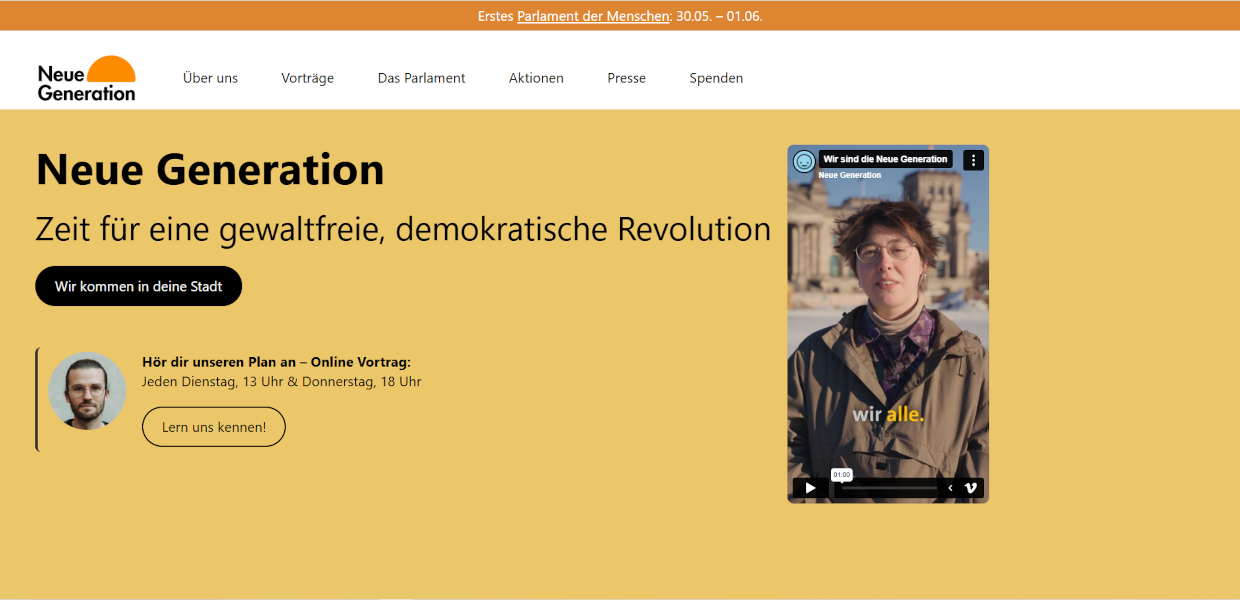The image size is (1240, 600).
Task: Select Aktionen in the navigation
Action: coord(536,78)
